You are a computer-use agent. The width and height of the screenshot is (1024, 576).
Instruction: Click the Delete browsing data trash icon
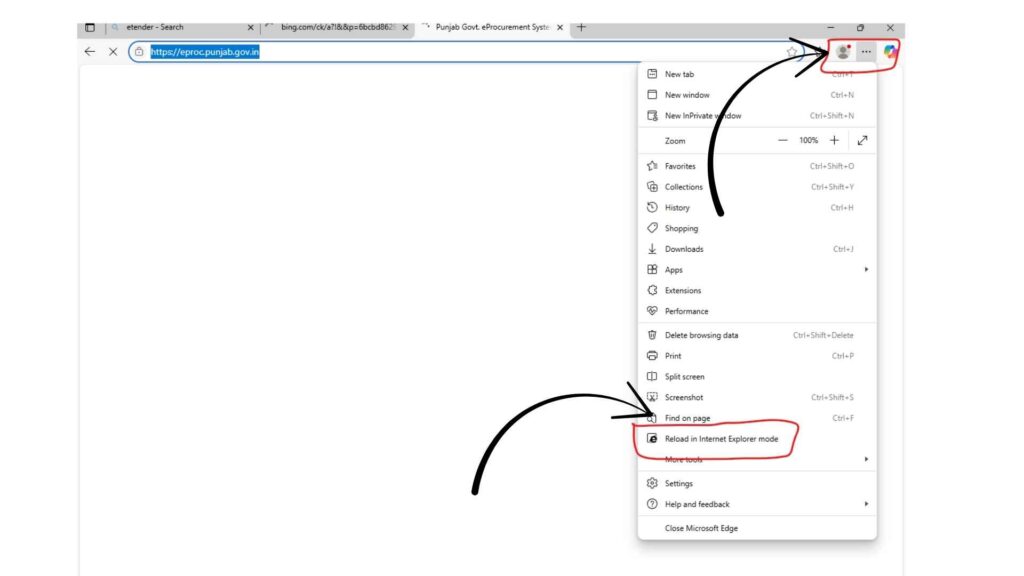click(x=652, y=335)
